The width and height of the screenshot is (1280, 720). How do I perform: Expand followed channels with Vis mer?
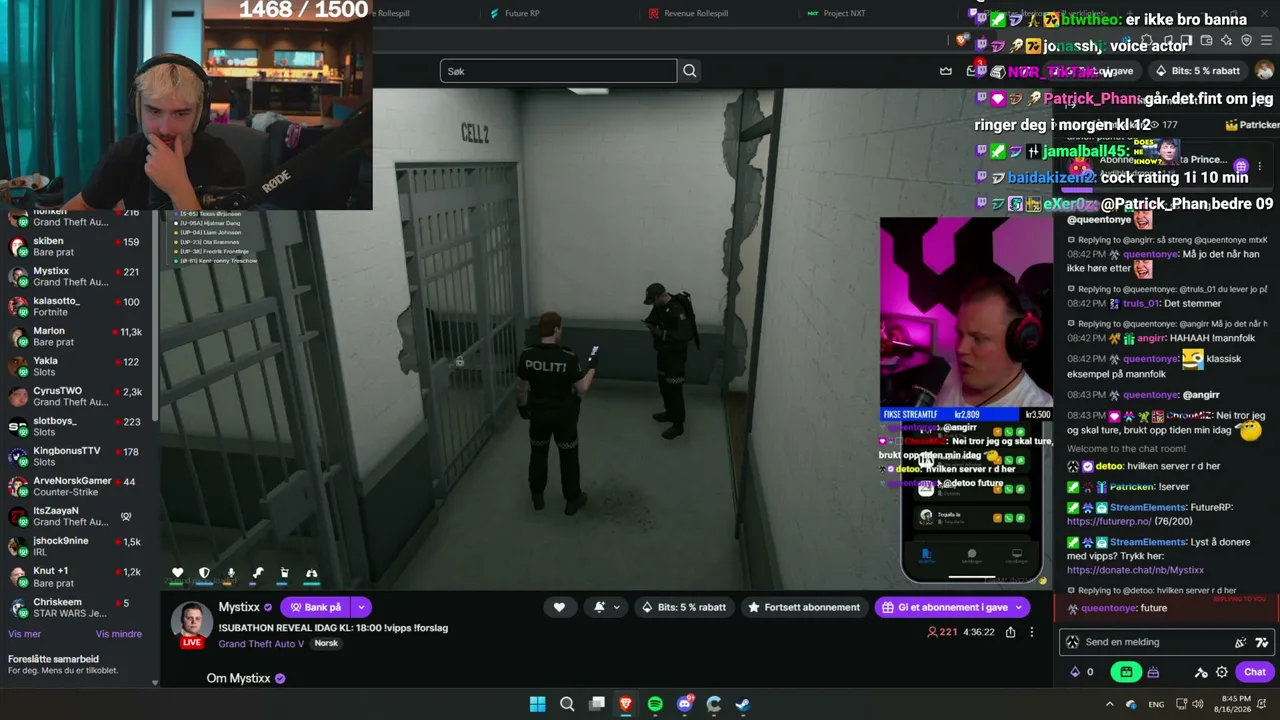pyautogui.click(x=25, y=634)
